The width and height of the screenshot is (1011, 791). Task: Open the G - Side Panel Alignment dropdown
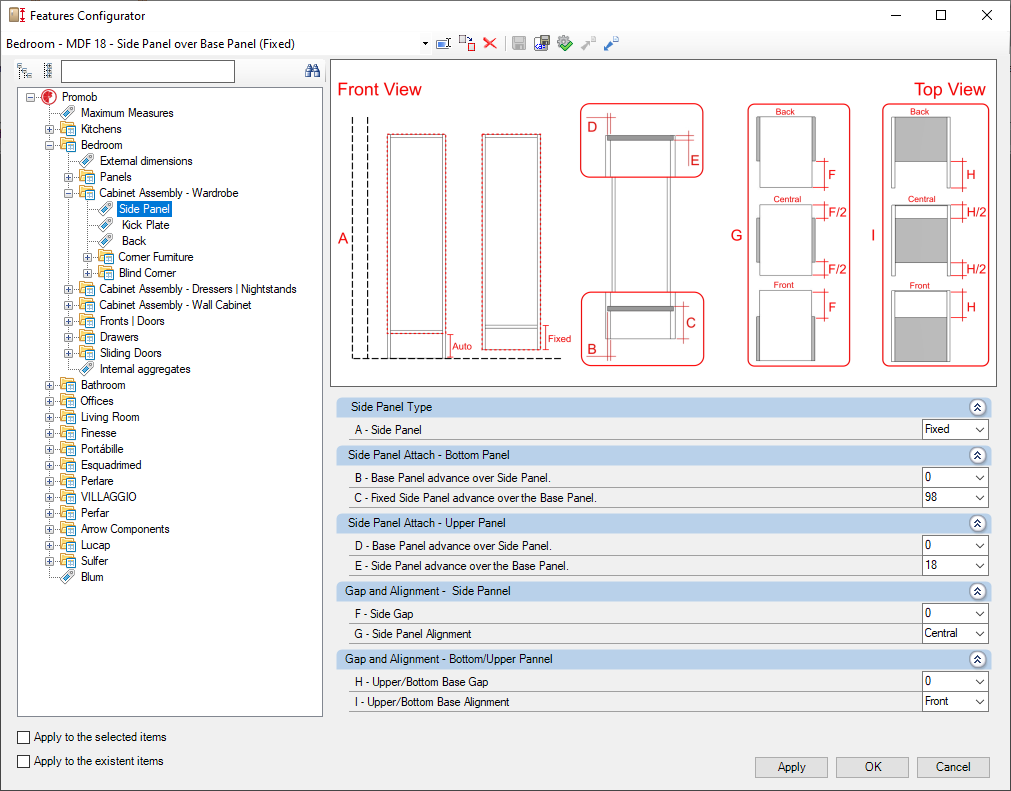[x=955, y=634]
